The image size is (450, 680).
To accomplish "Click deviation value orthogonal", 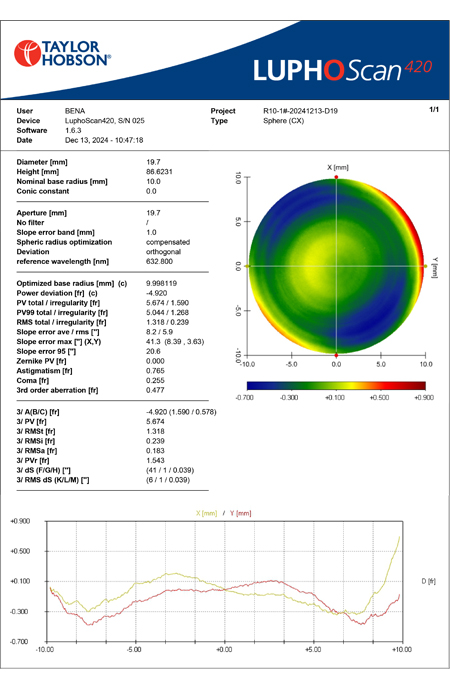I will (x=163, y=252).
